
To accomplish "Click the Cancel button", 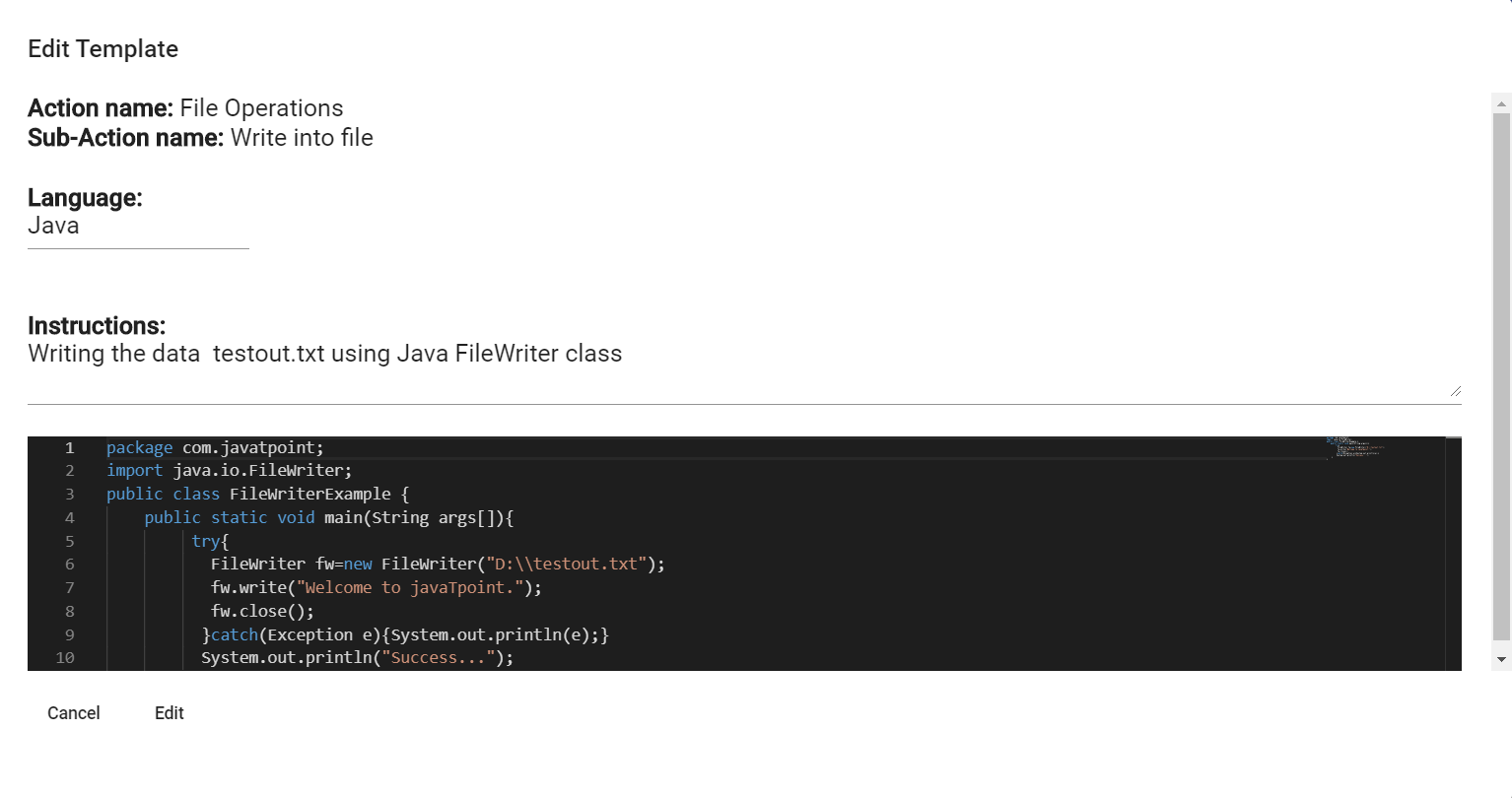I will click(x=74, y=713).
